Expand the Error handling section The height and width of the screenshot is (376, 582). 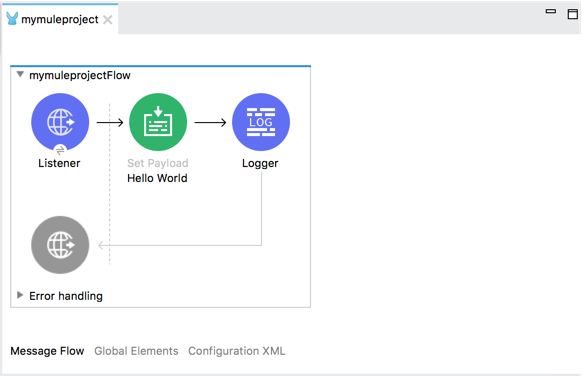(x=20, y=295)
